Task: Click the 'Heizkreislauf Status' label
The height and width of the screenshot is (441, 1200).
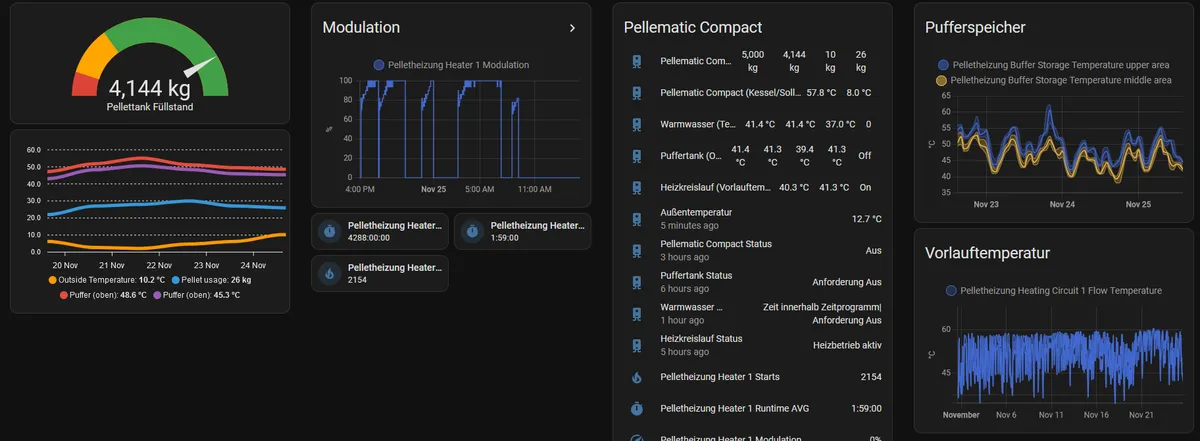Action: (702, 338)
